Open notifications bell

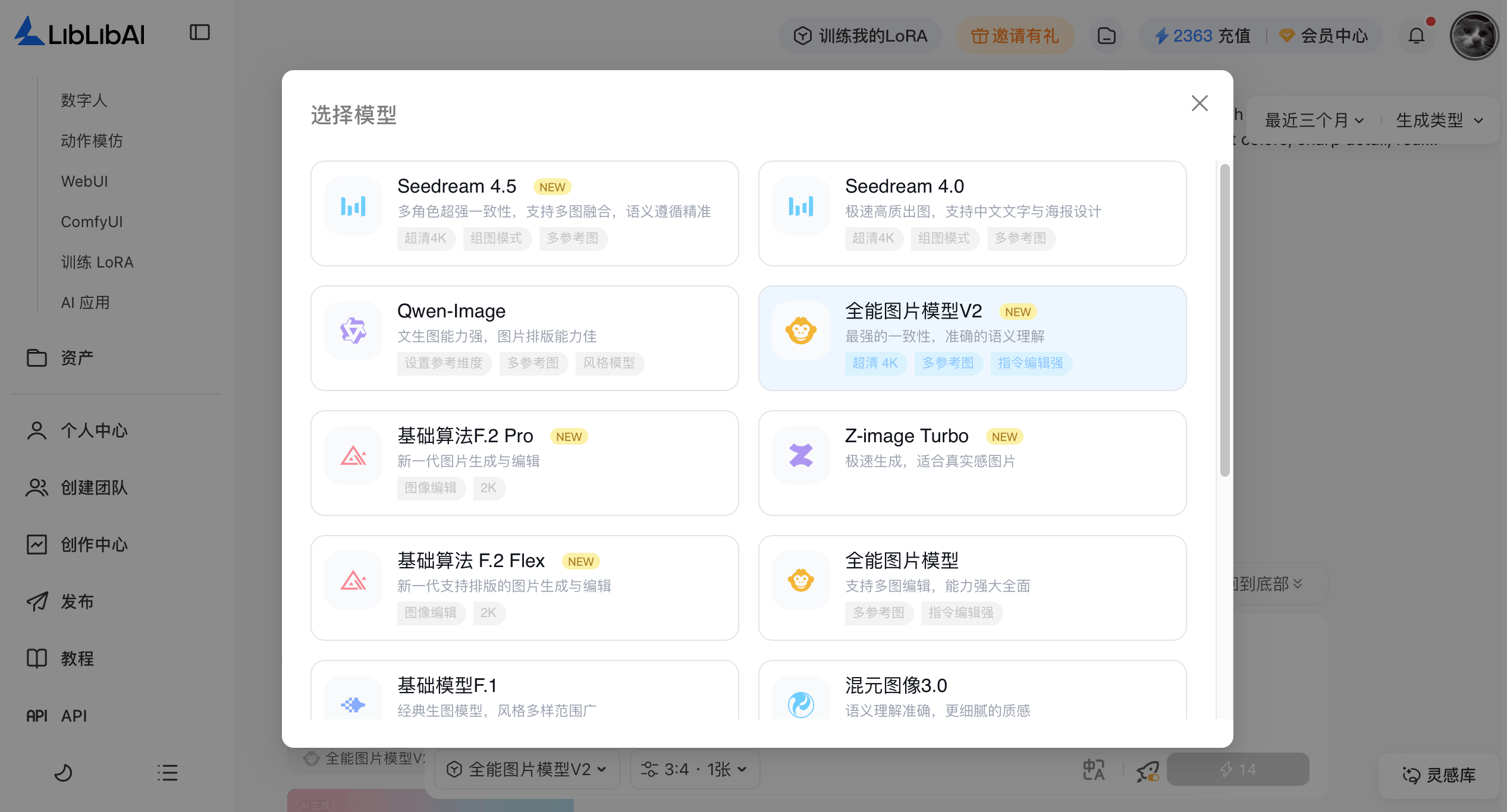pos(1417,36)
